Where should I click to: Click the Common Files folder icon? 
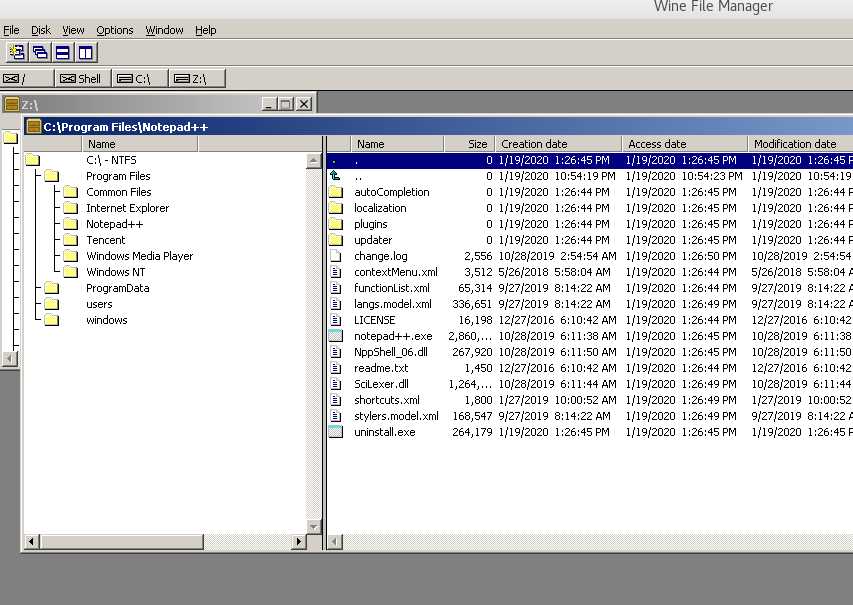pyautogui.click(x=70, y=192)
